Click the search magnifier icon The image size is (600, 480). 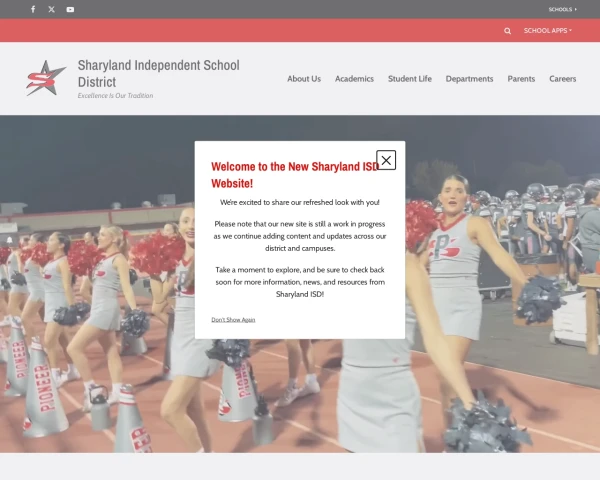coord(507,31)
